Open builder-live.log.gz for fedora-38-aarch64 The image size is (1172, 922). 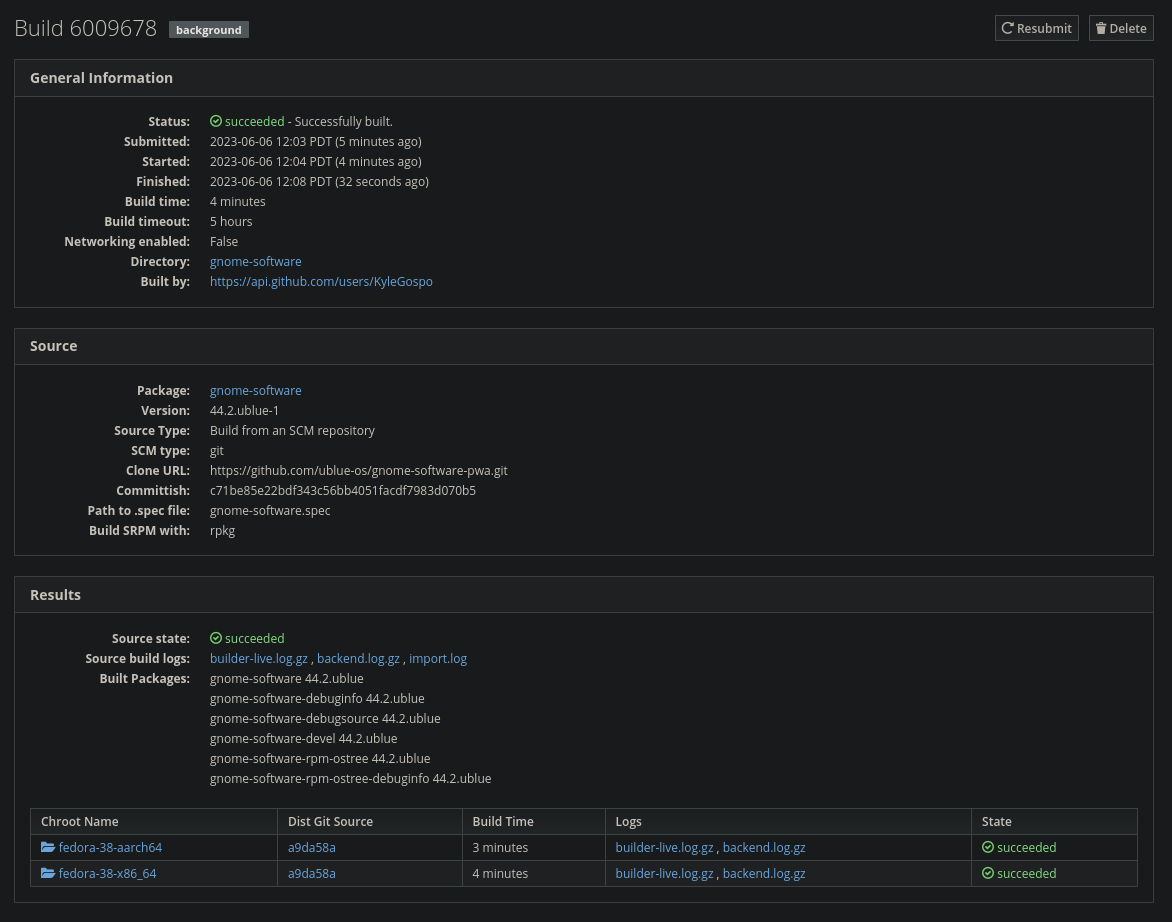pos(664,847)
